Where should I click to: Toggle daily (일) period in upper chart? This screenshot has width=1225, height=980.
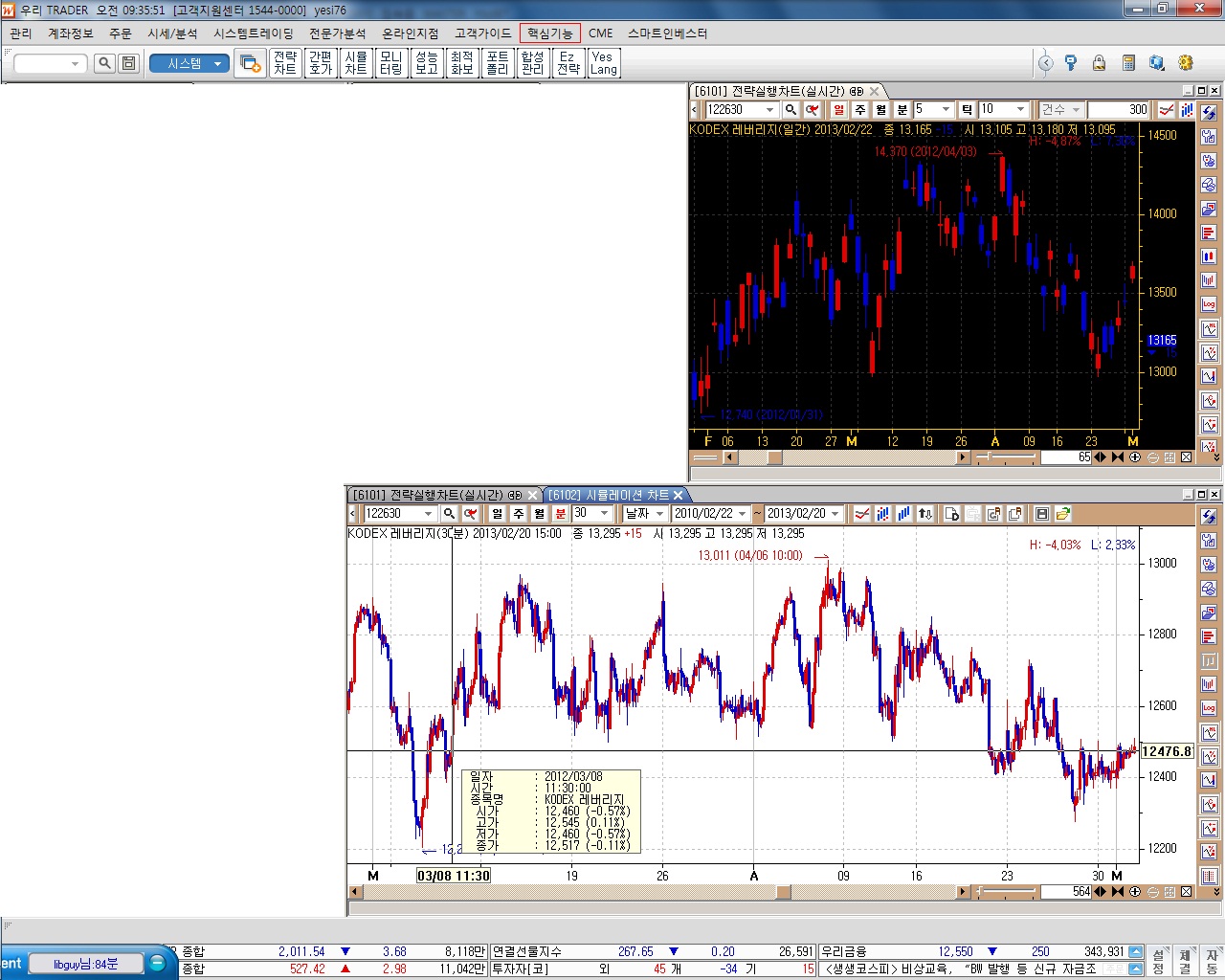(839, 110)
